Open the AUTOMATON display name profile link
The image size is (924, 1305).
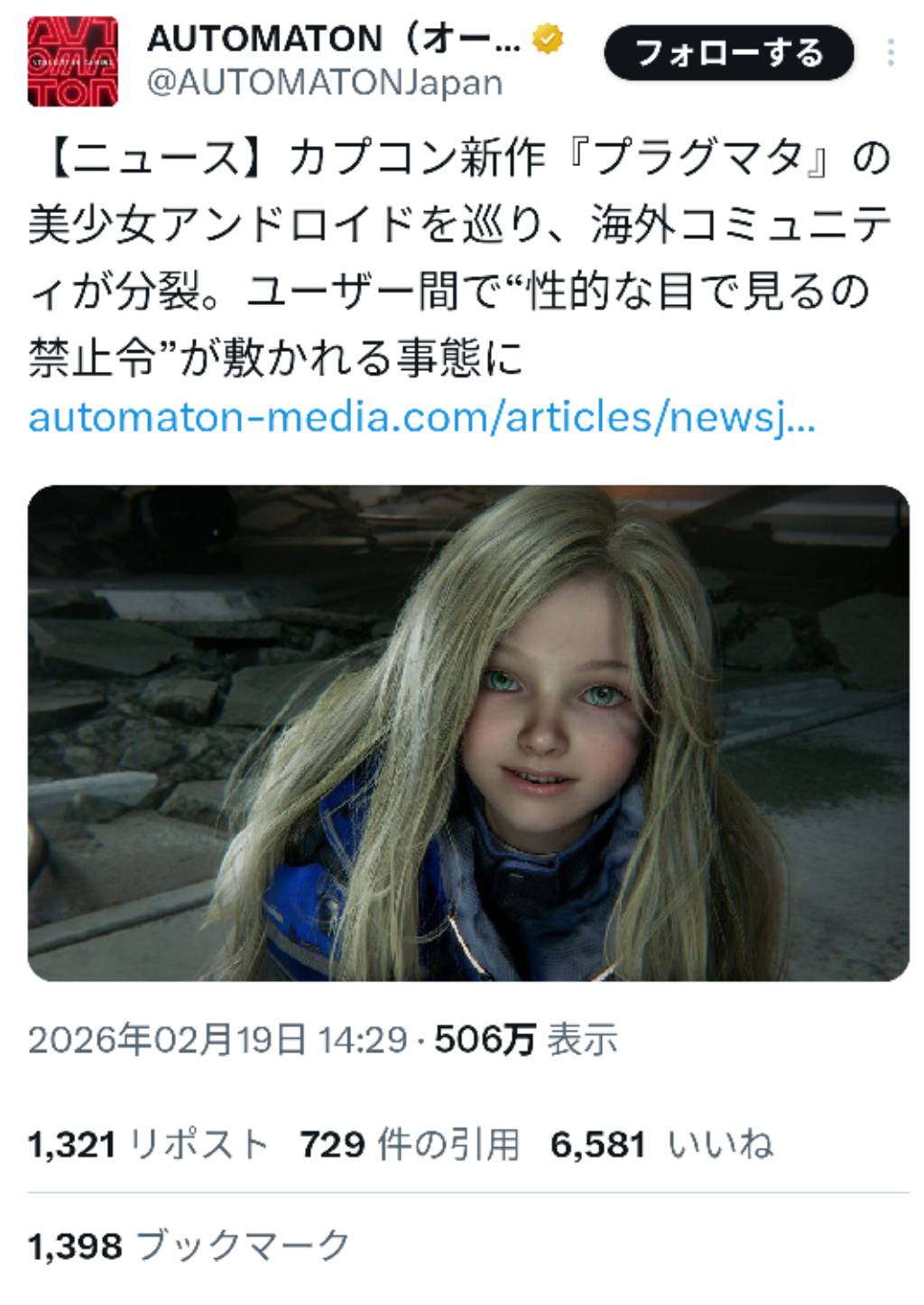pos(334,40)
